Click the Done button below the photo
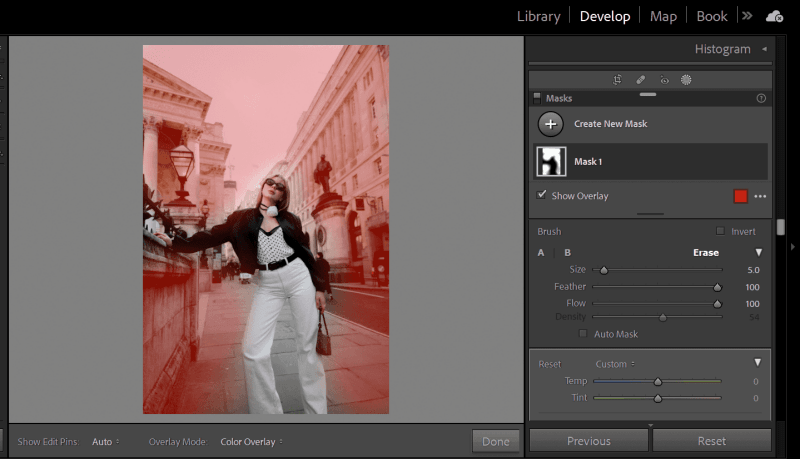The height and width of the screenshot is (459, 800). 495,441
